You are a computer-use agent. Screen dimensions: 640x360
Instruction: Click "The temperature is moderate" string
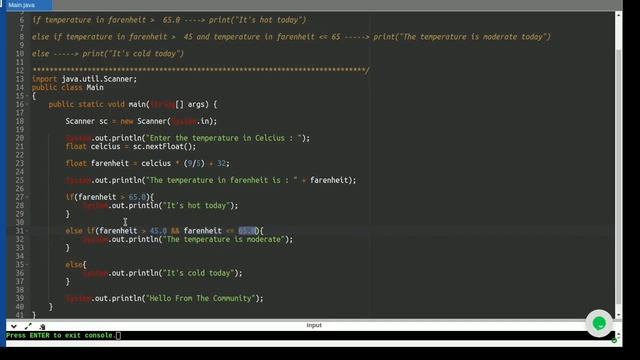point(224,240)
